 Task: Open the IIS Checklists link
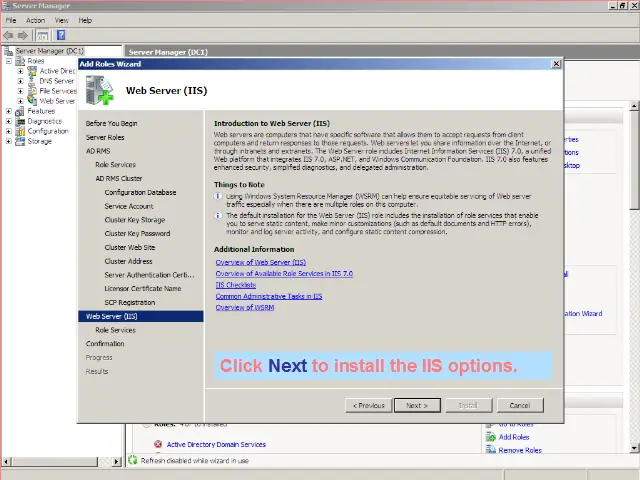(236, 285)
